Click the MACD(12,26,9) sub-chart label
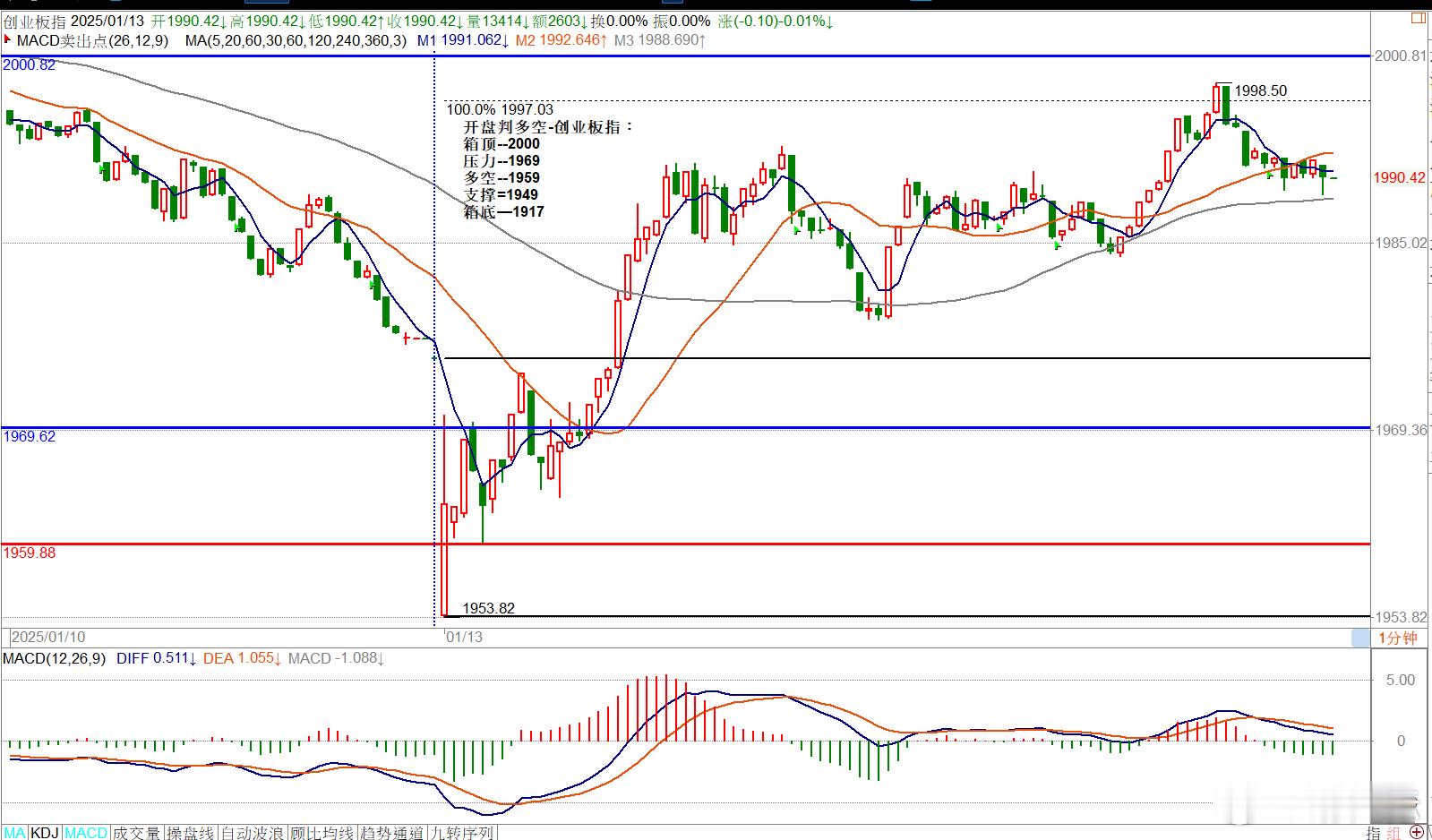This screenshot has width=1432, height=840. click(x=55, y=658)
